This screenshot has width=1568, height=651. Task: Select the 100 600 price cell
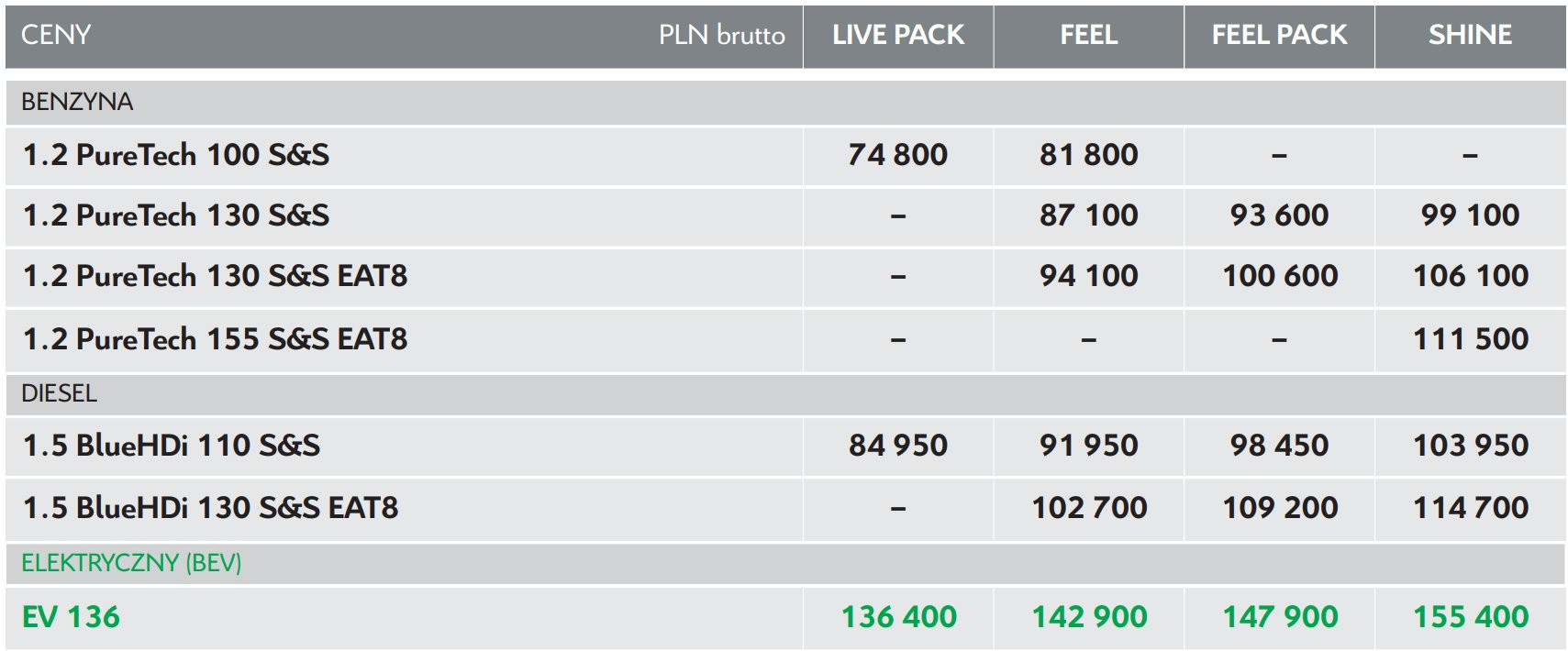coord(1279,276)
